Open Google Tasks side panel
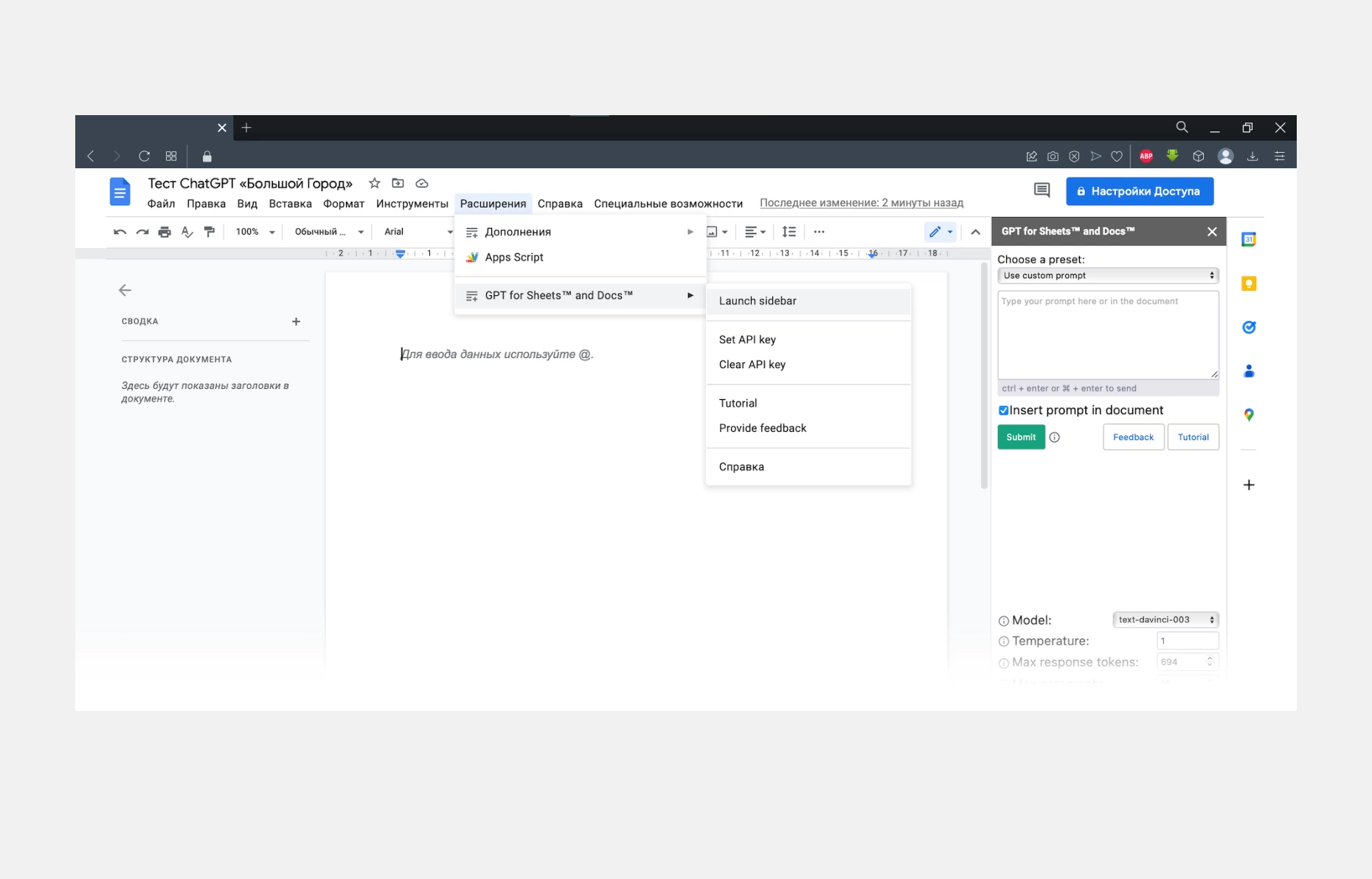The image size is (1372, 879). (1249, 327)
